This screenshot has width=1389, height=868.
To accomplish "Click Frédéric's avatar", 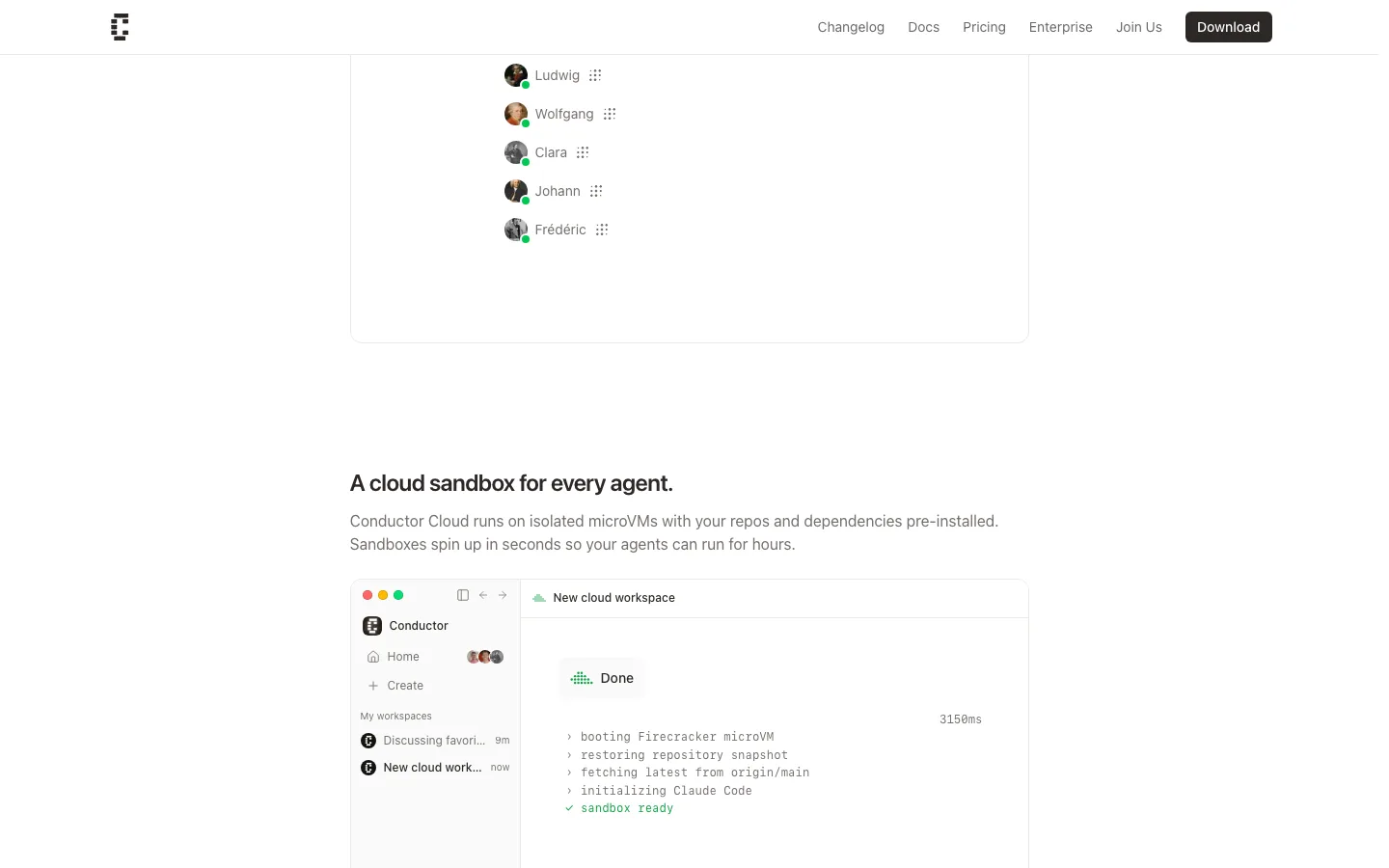I will pos(516,230).
